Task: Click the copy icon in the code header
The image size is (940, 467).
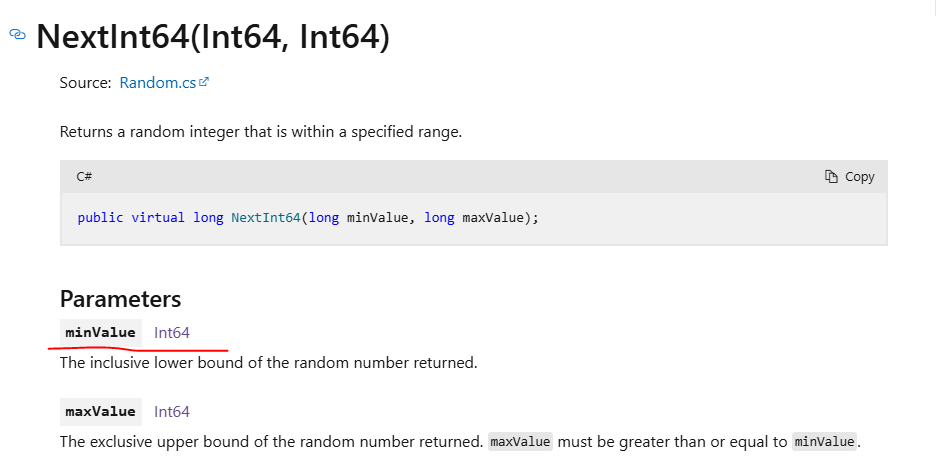Action: (831, 176)
